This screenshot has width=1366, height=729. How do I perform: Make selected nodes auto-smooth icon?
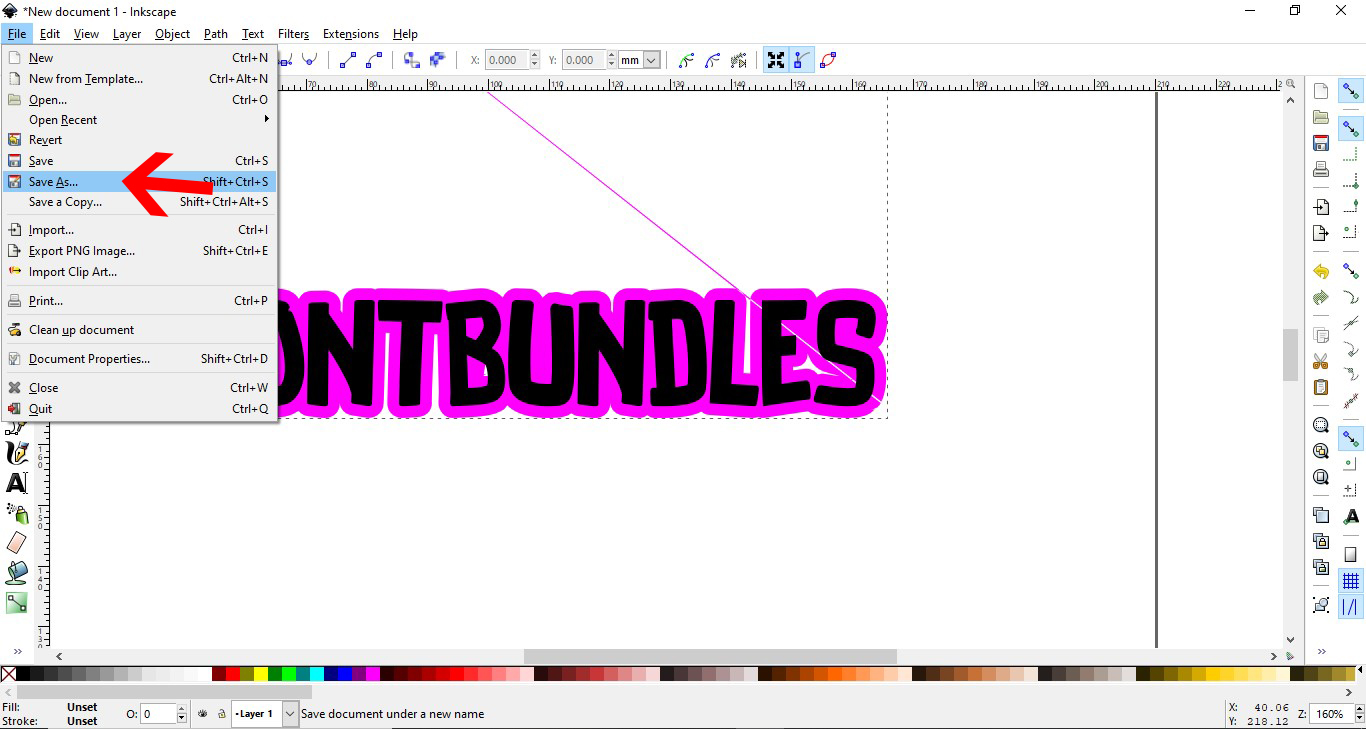coord(310,60)
